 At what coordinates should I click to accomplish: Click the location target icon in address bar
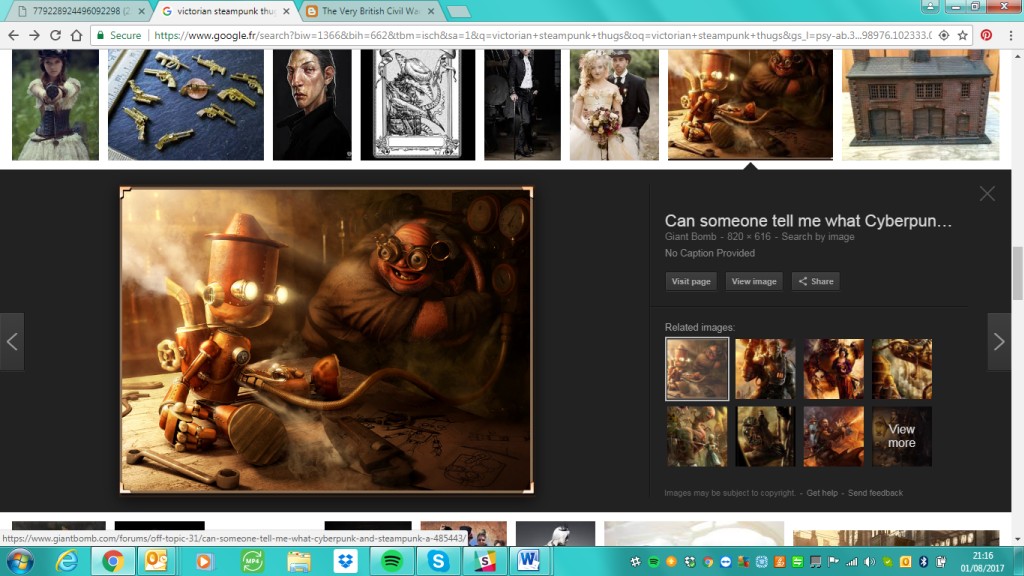click(x=944, y=35)
